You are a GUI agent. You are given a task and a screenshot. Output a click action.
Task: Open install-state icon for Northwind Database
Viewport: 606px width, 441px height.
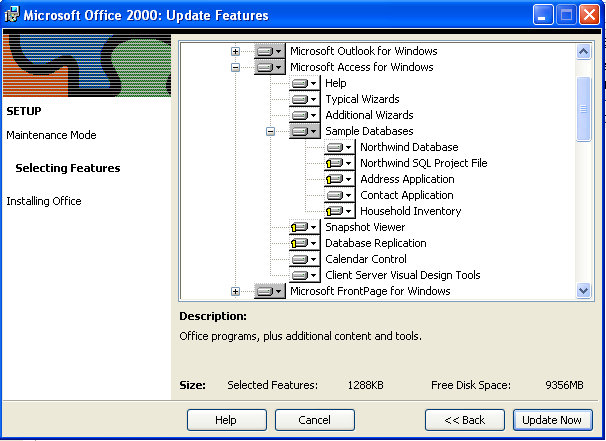pyautogui.click(x=339, y=147)
